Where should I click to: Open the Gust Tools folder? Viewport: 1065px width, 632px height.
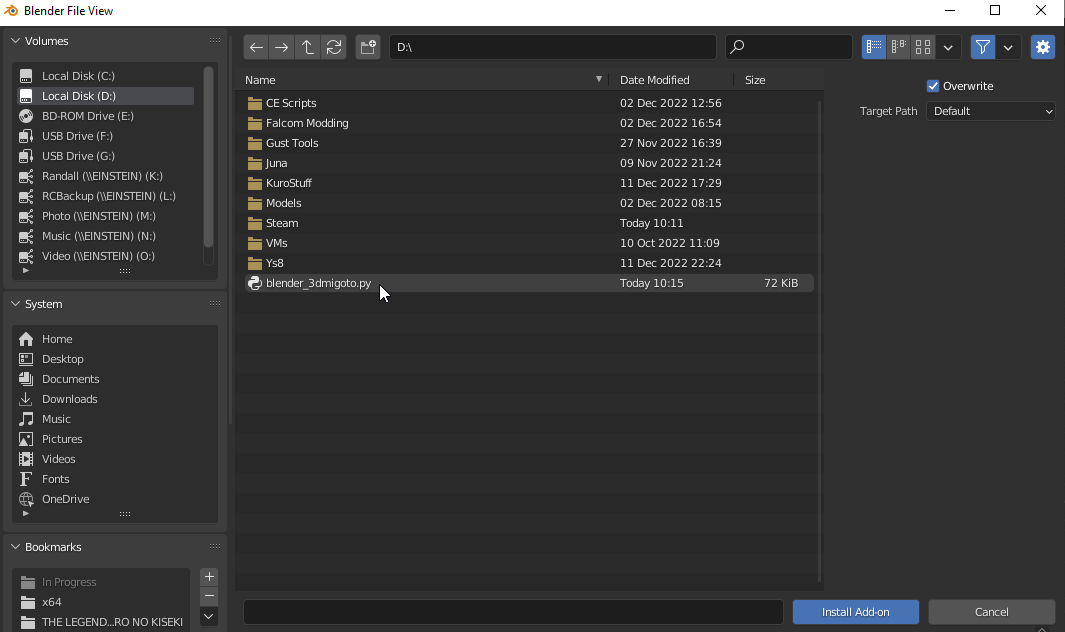[529, 143]
